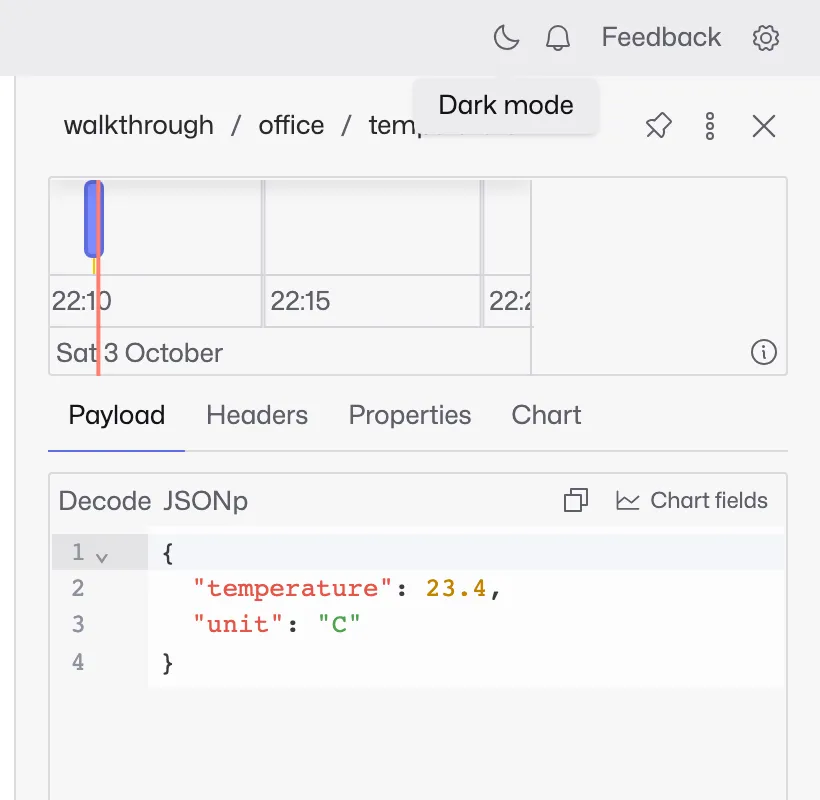Click the walkthrough breadcrumb
820x800 pixels.
pos(139,125)
